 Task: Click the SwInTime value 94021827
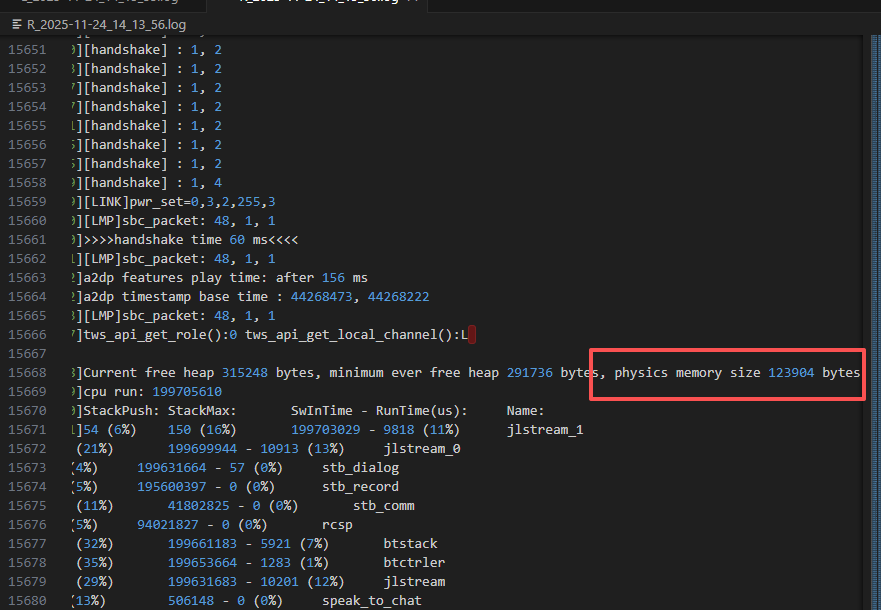pyautogui.click(x=167, y=525)
